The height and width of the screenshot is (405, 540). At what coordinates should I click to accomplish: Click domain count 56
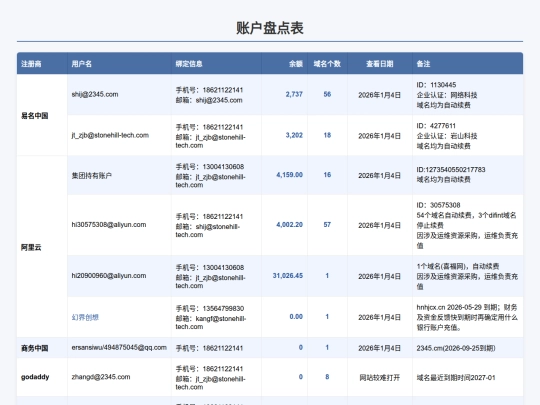click(x=327, y=94)
